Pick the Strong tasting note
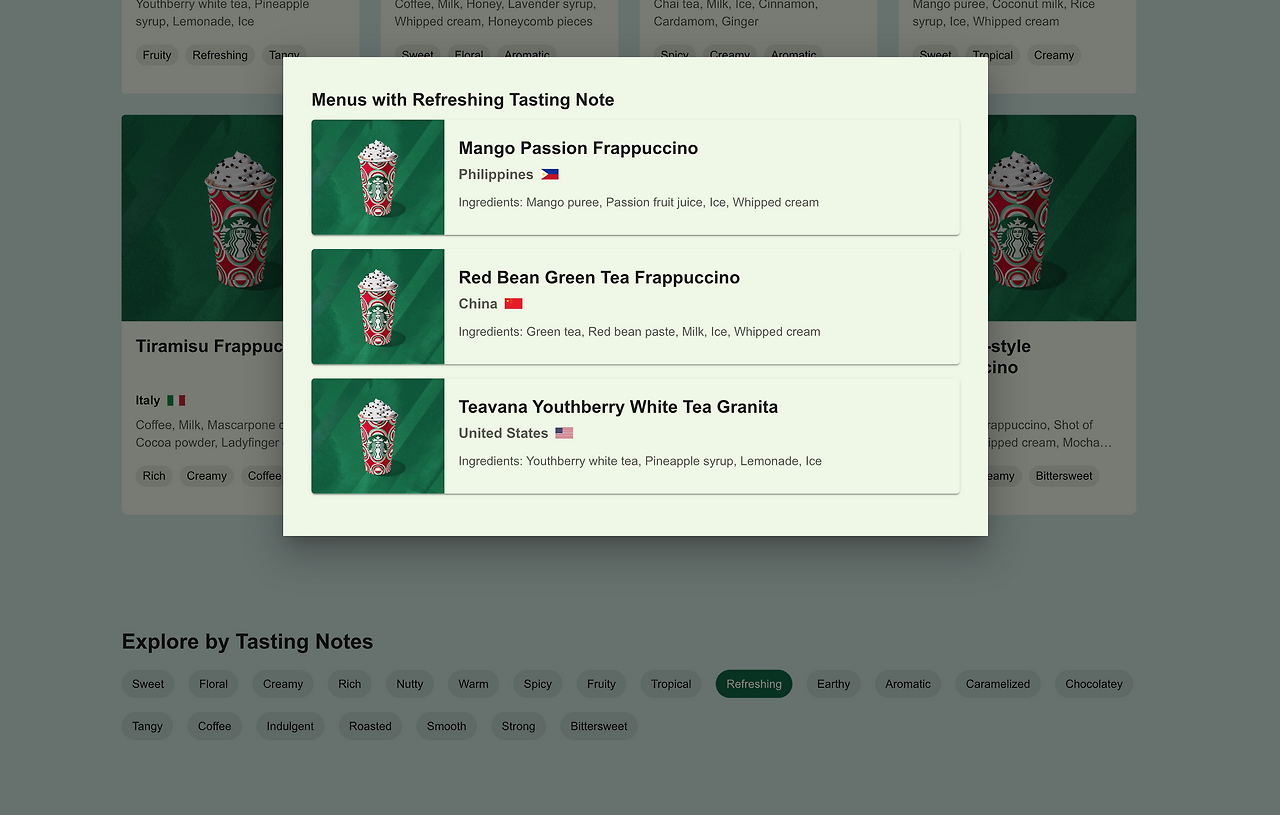 coord(518,726)
